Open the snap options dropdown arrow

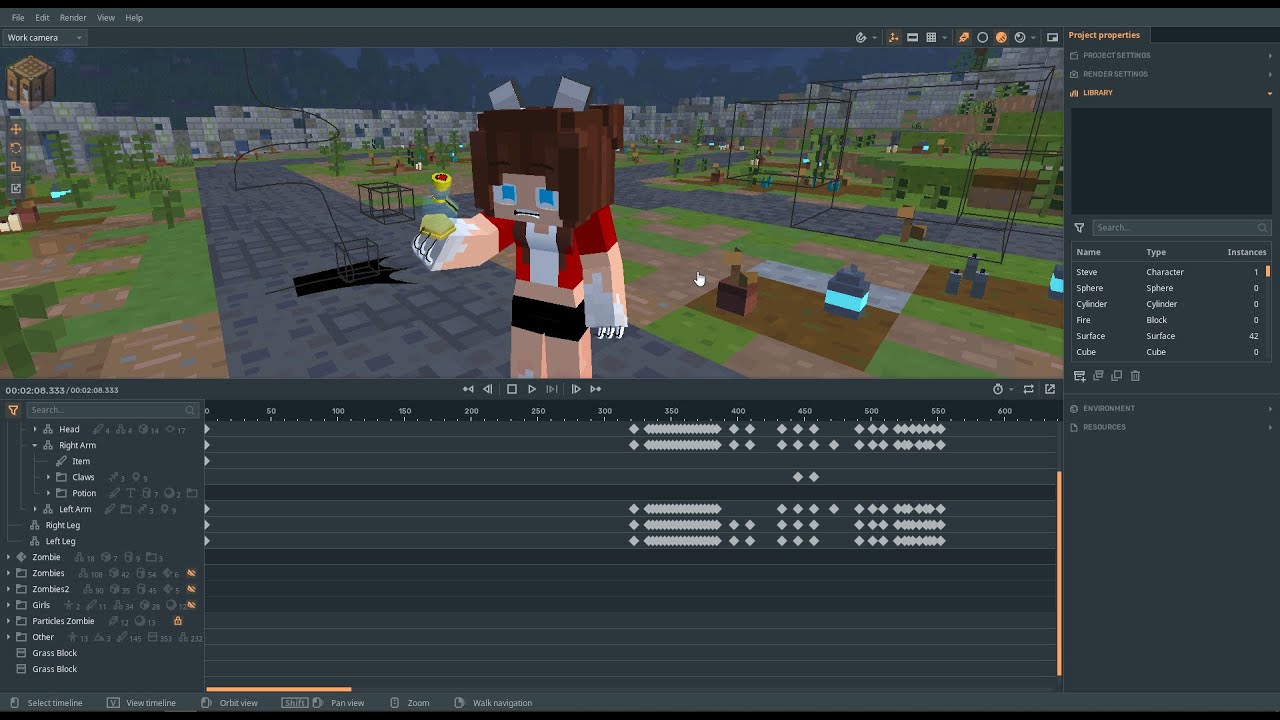(x=875, y=38)
